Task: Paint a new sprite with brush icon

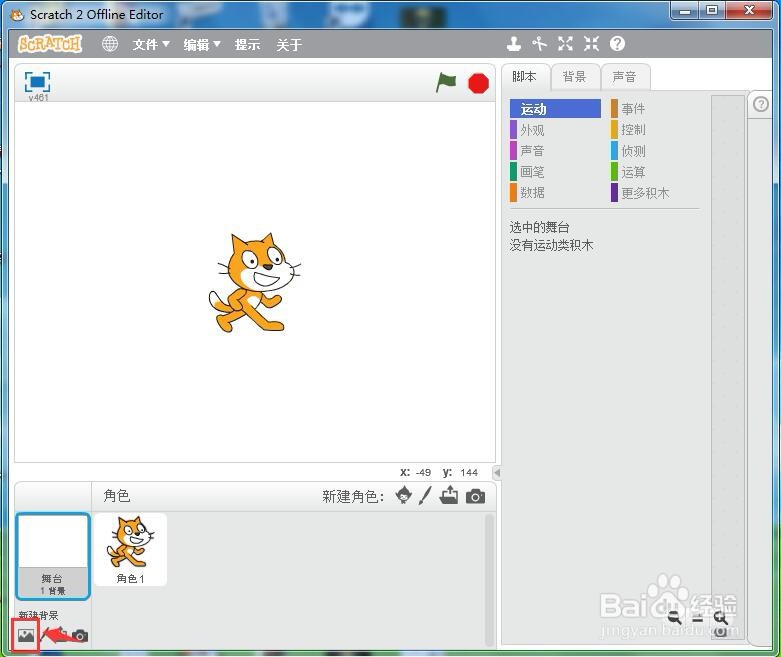Action: [425, 496]
